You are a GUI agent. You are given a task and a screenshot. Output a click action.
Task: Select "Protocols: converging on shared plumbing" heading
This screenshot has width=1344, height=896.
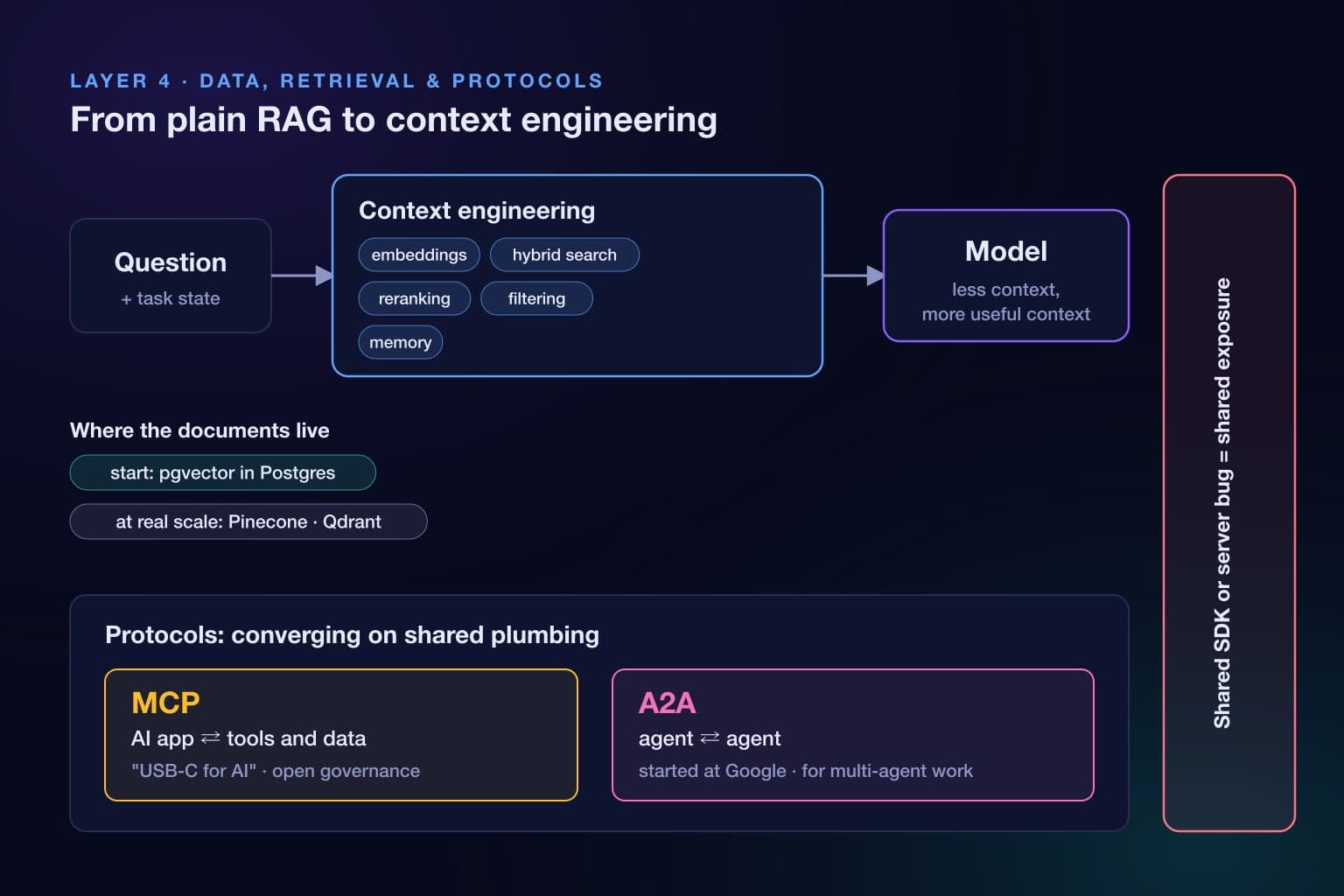click(x=352, y=635)
